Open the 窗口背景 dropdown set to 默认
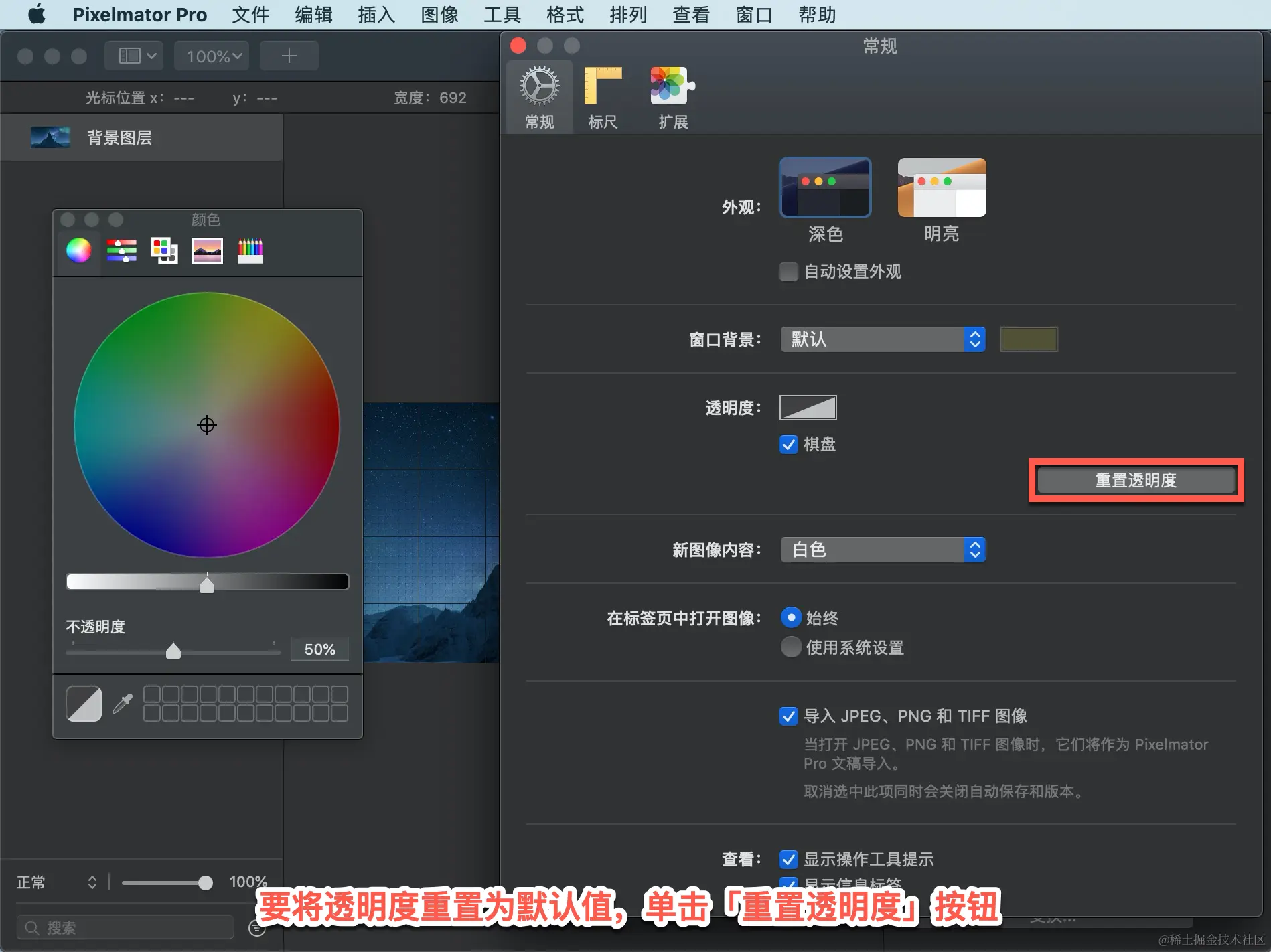1271x952 pixels. pos(883,339)
